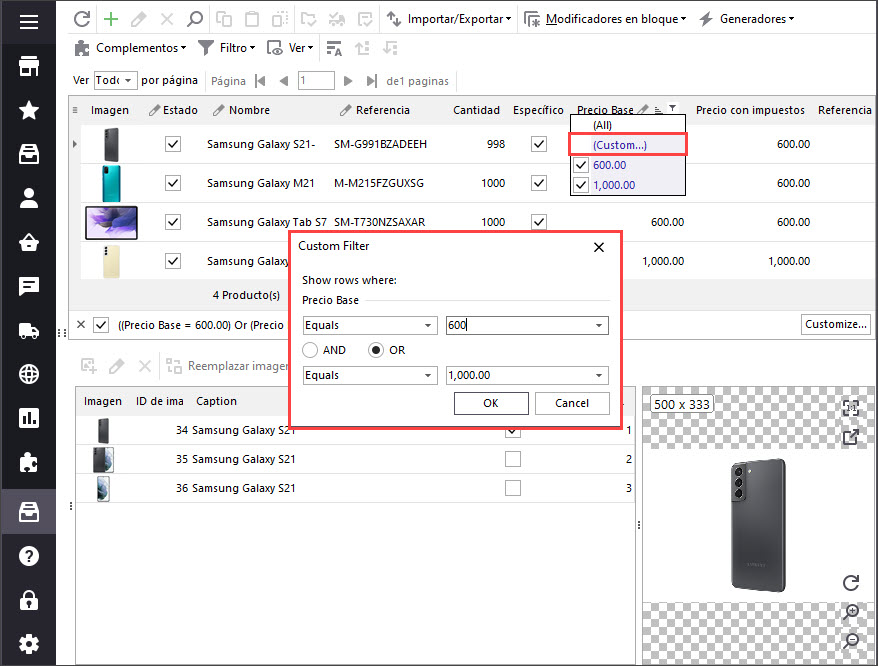Screen dimensions: 878x666
Task: Toggle Específico checkbox for Samsung Galaxy M21
Action: 539,183
